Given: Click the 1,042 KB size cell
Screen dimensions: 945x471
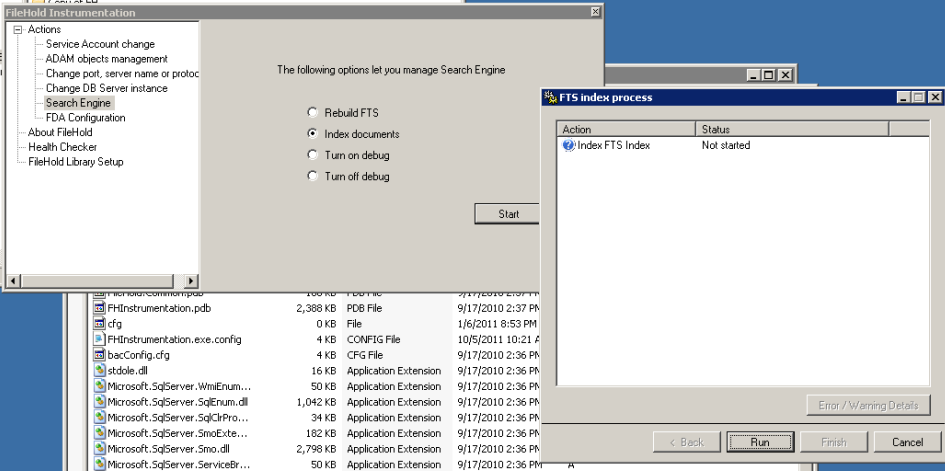Looking at the screenshot, I should click(x=316, y=402).
